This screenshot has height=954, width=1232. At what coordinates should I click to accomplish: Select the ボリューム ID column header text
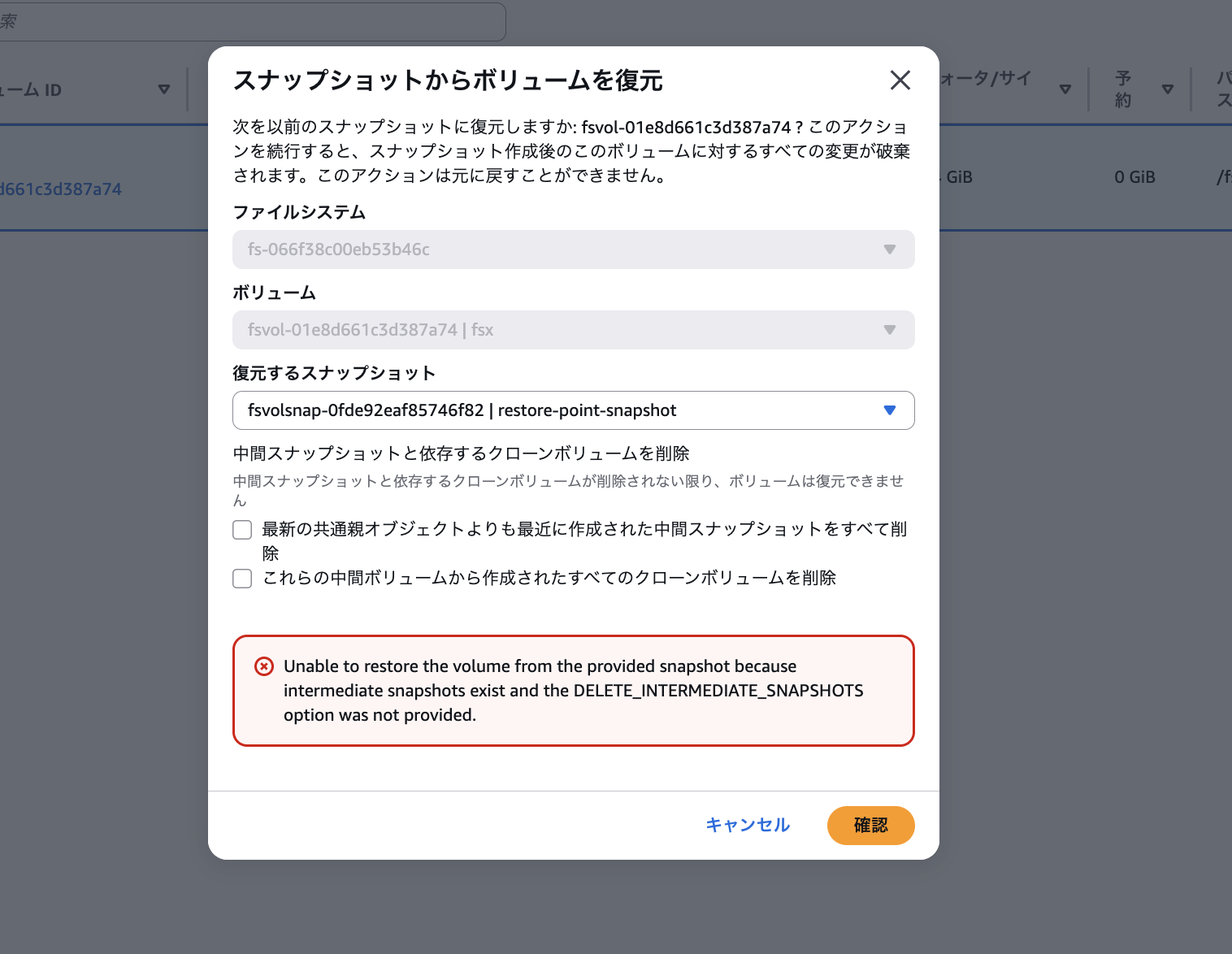click(33, 90)
